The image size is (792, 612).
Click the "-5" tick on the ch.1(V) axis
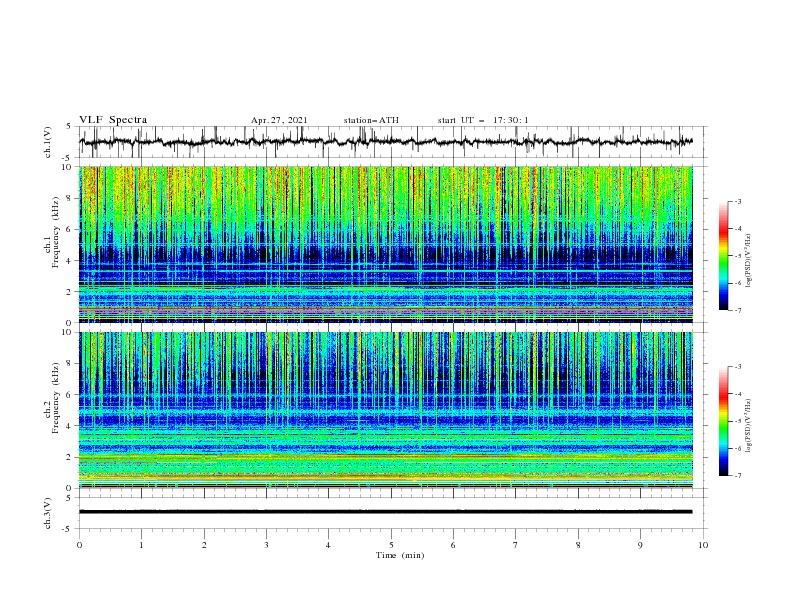(68, 158)
